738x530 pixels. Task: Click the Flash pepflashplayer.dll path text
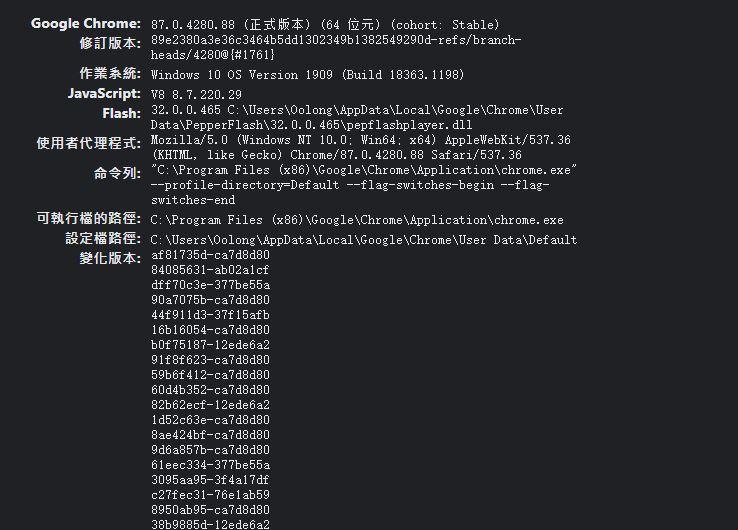[x=357, y=117]
